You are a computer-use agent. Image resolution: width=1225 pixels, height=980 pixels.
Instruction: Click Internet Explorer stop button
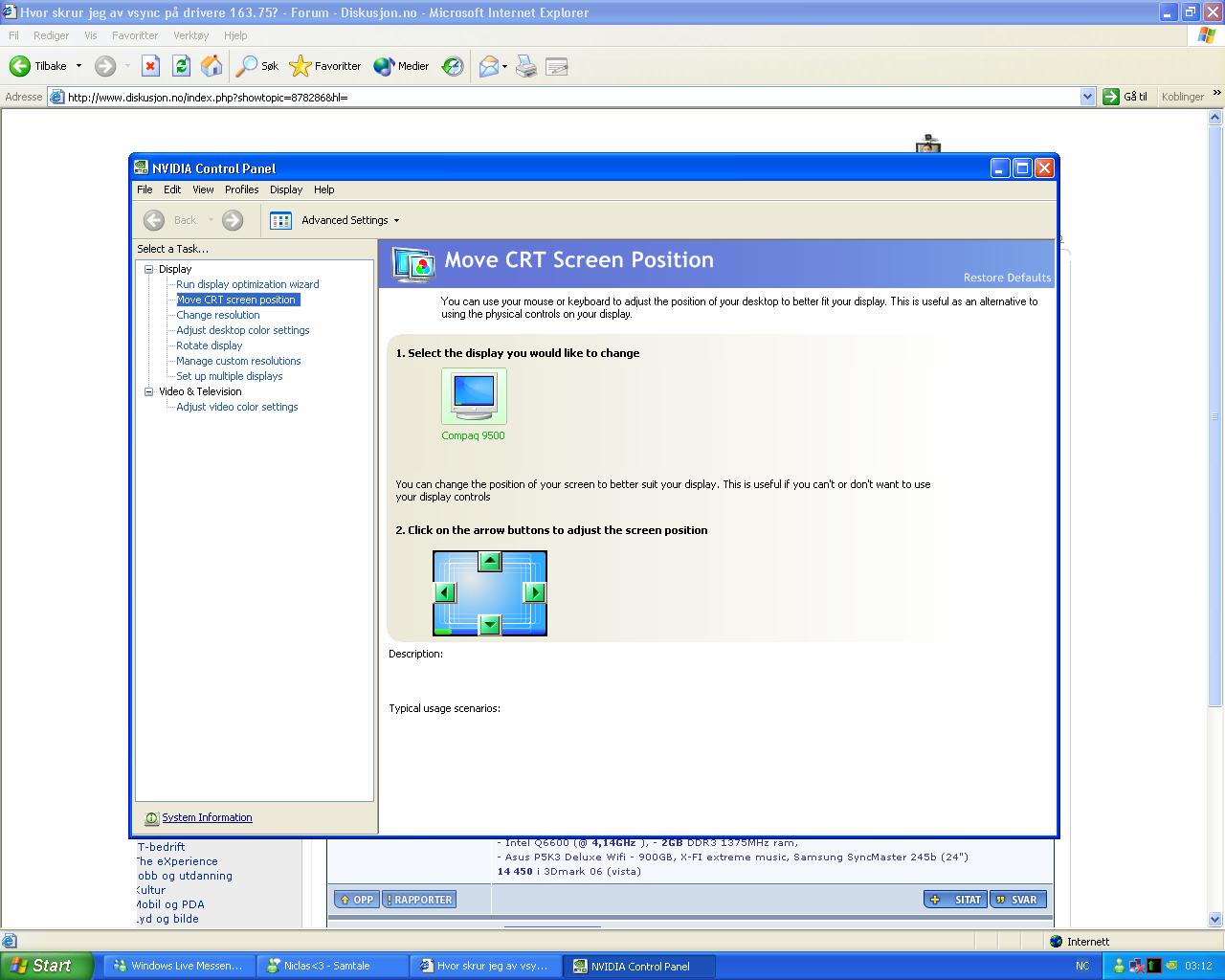(x=150, y=66)
